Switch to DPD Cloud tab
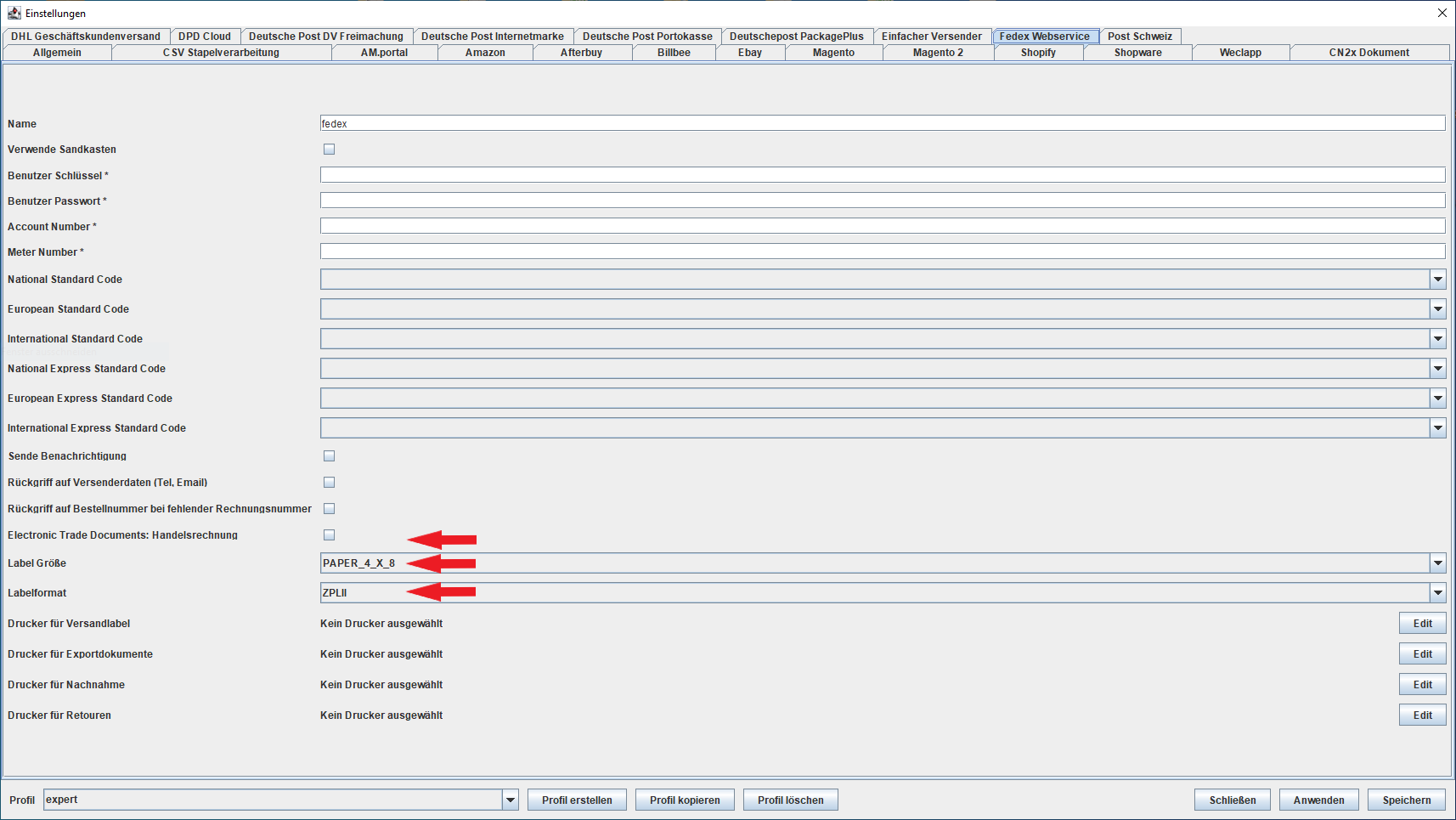1456x820 pixels. 205,37
